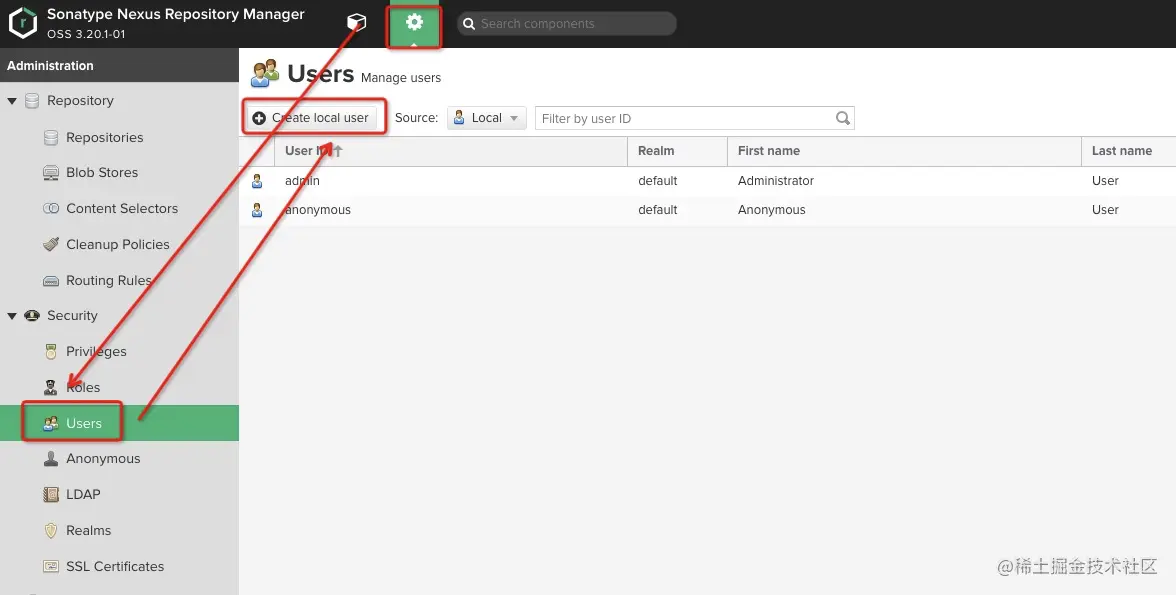Click the filter magnifier icon
The height and width of the screenshot is (595, 1176).
pos(843,118)
